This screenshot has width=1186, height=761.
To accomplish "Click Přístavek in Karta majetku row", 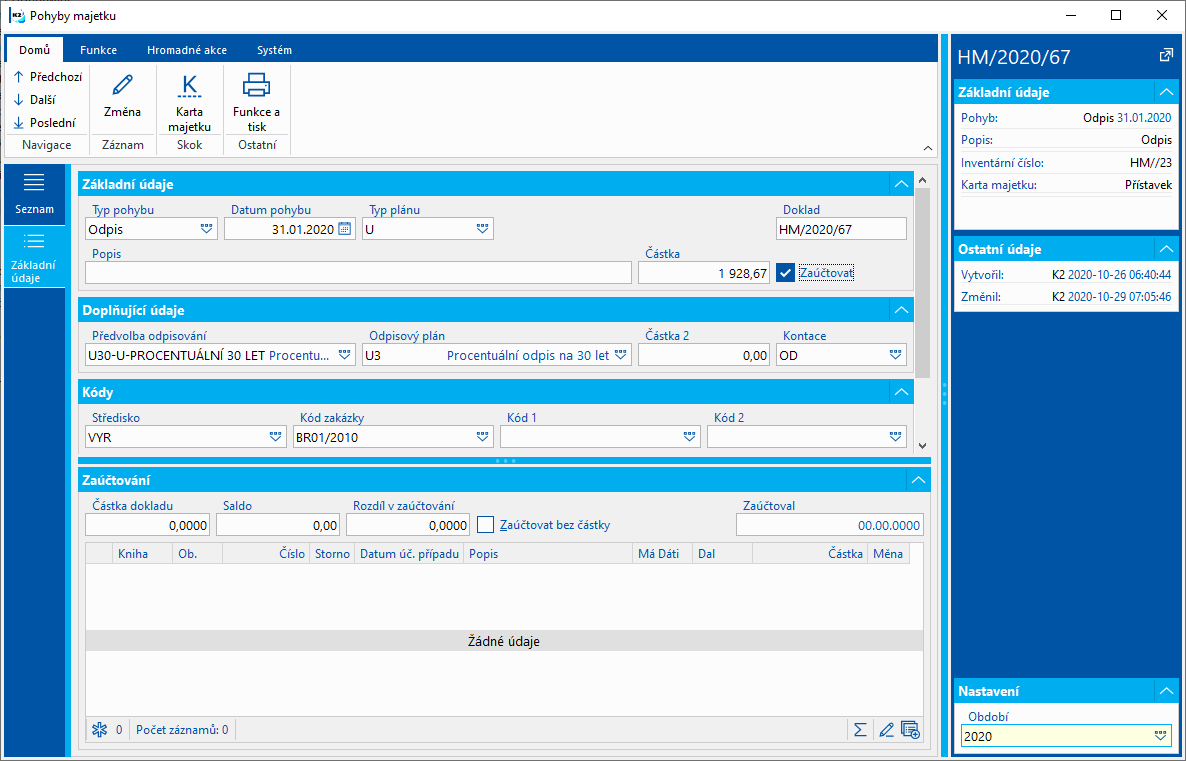I will (1148, 185).
